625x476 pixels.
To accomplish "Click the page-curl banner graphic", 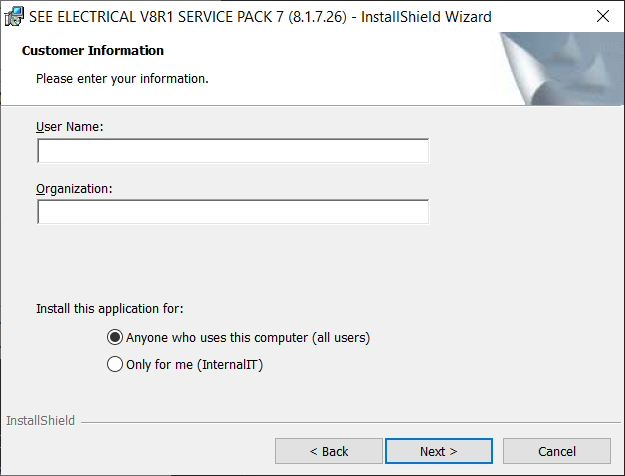I will (x=562, y=69).
